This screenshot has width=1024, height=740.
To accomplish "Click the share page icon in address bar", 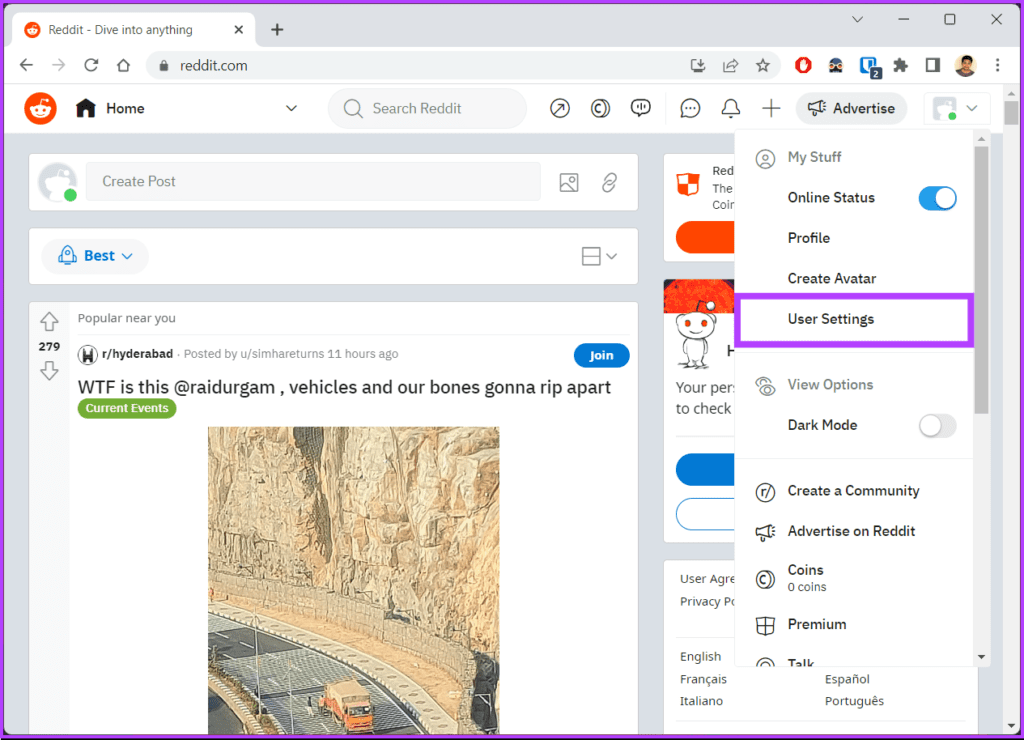I will click(x=730, y=65).
